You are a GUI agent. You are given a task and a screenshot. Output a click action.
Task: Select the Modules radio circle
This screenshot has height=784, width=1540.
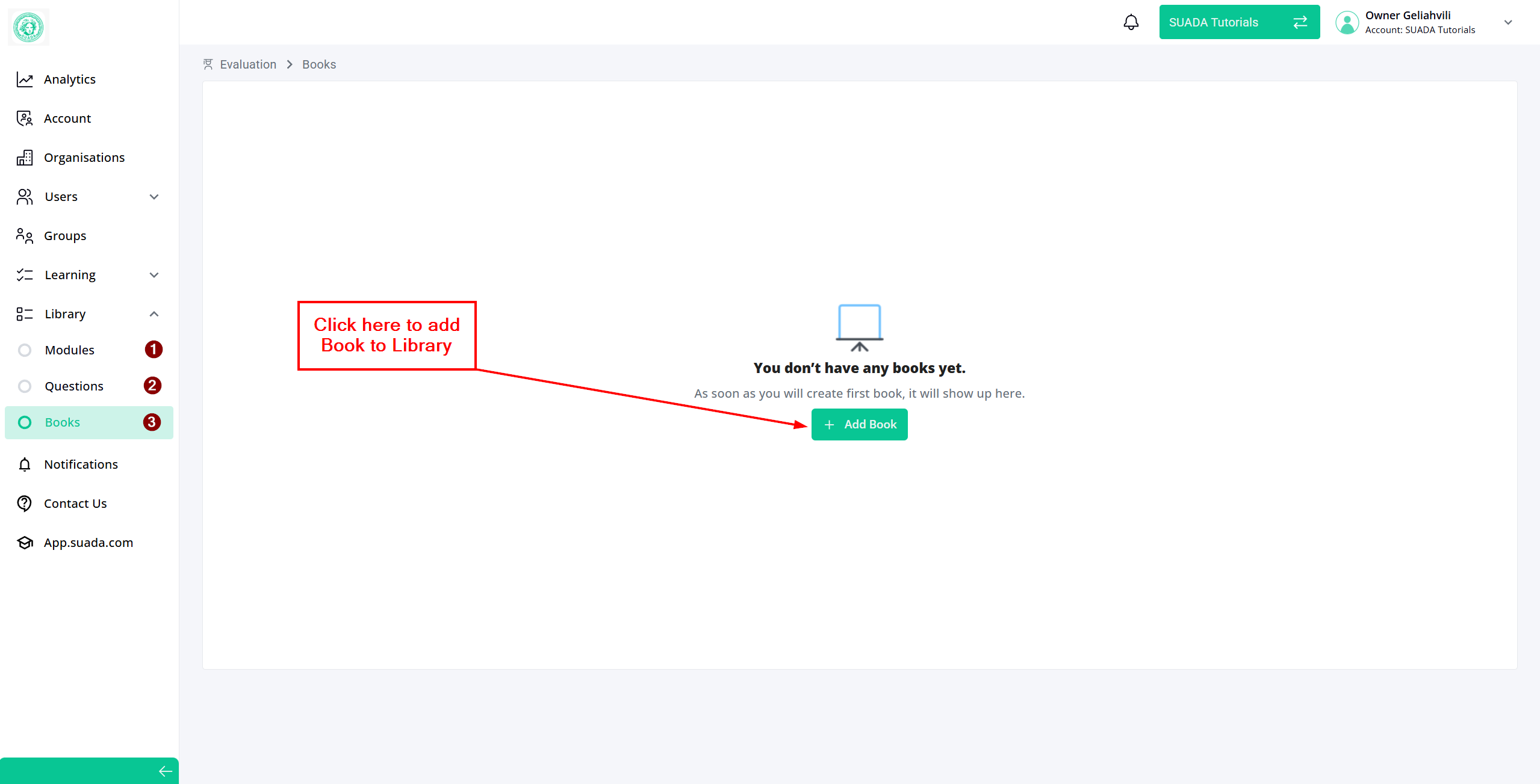(x=25, y=350)
